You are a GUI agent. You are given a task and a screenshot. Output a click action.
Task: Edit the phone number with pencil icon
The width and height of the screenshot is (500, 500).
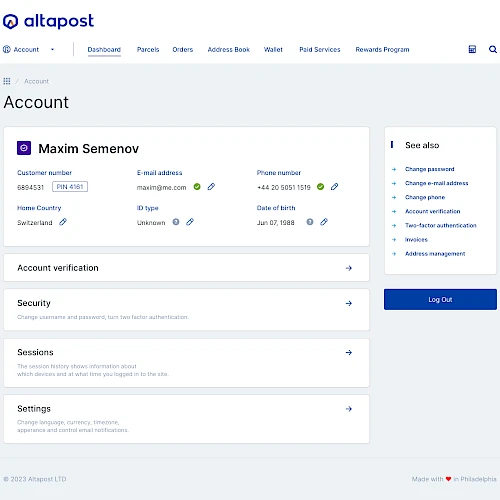(x=334, y=187)
